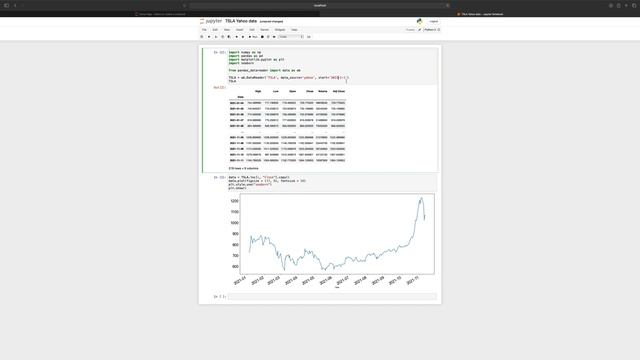Move selected cell up arrow icon
The image size is (640, 360).
[236, 37]
